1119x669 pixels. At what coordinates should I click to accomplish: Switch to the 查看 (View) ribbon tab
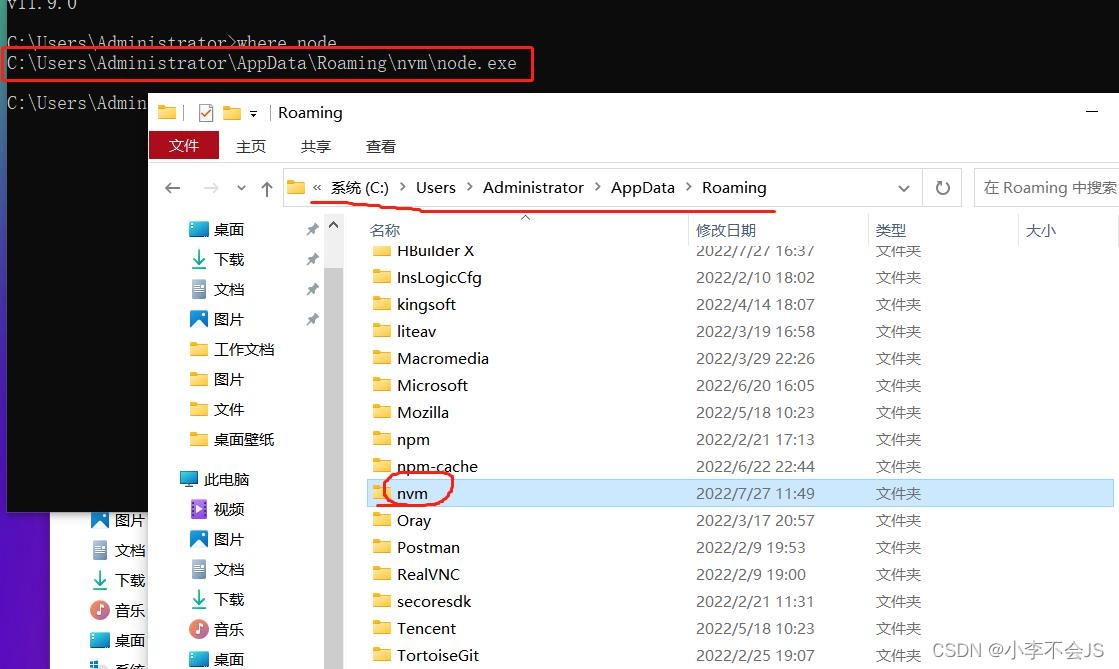tap(380, 145)
